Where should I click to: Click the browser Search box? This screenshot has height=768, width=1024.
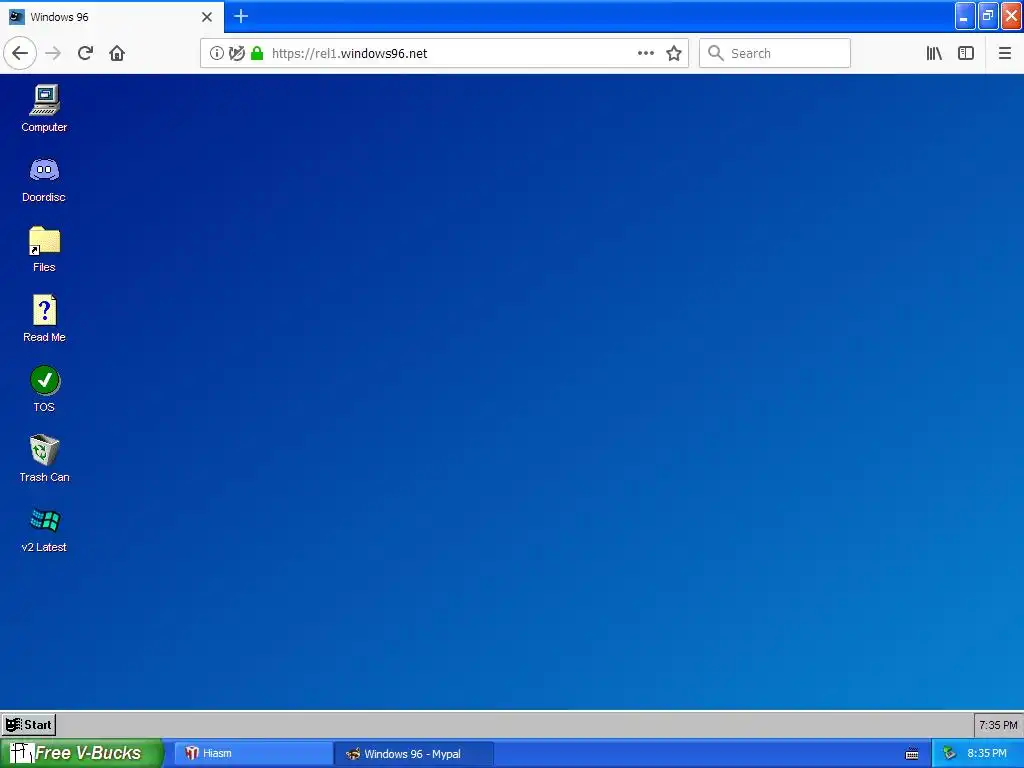775,54
